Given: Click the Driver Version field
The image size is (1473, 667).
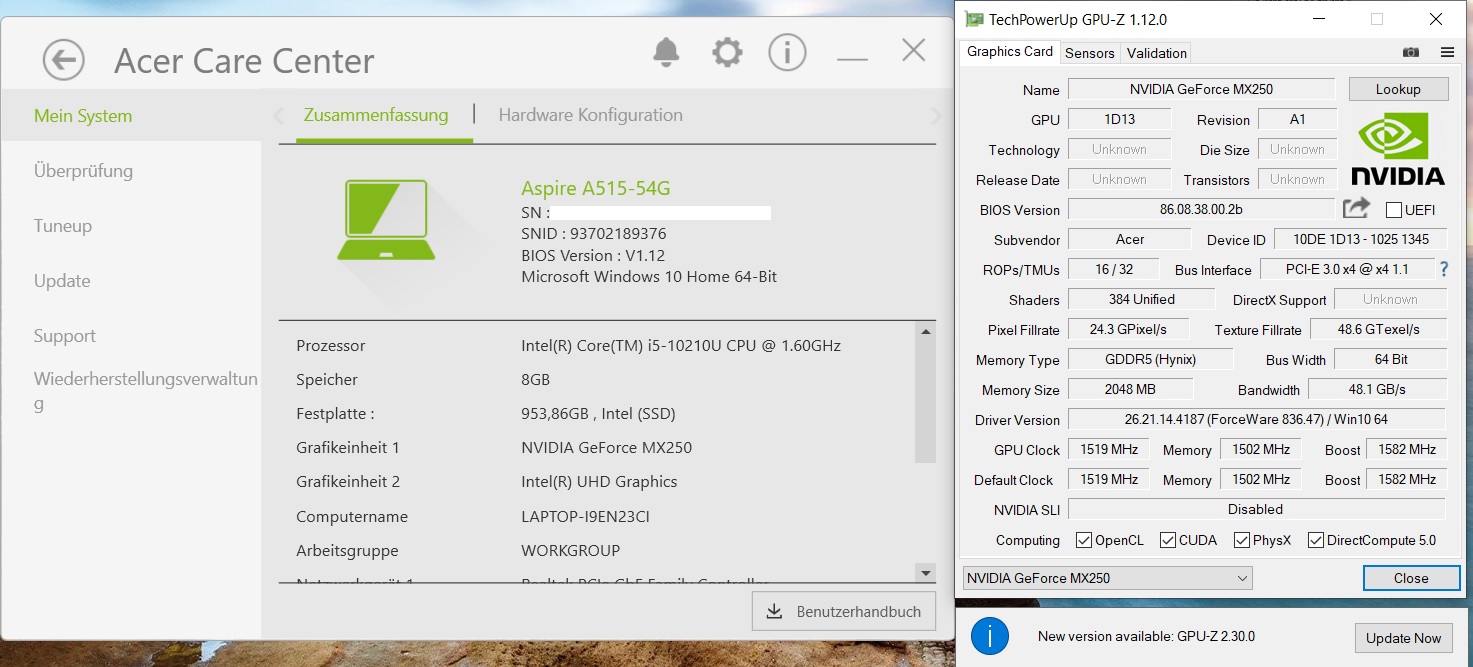Looking at the screenshot, I should (x=1257, y=419).
